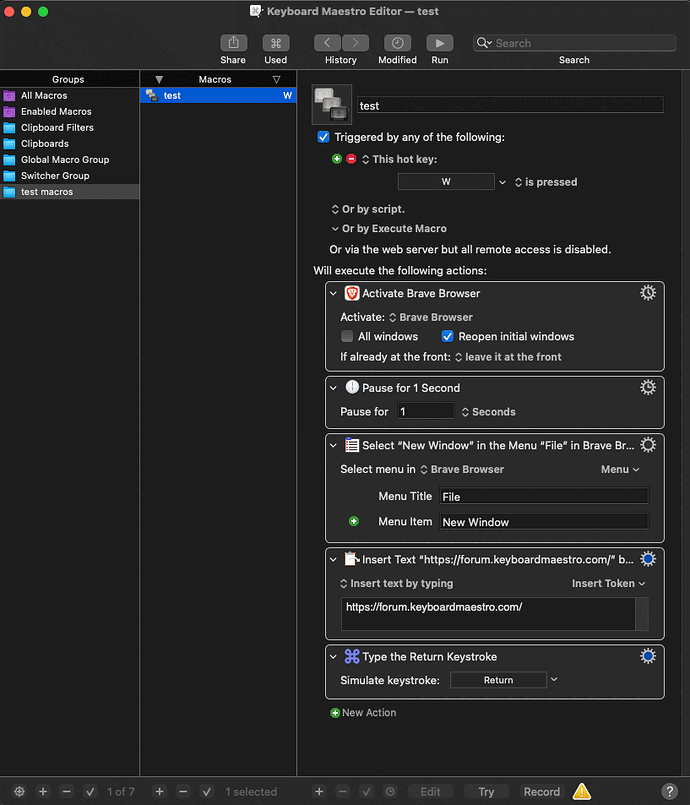The width and height of the screenshot is (690, 805).
Task: Change the Seconds unit popup
Action: tap(488, 412)
